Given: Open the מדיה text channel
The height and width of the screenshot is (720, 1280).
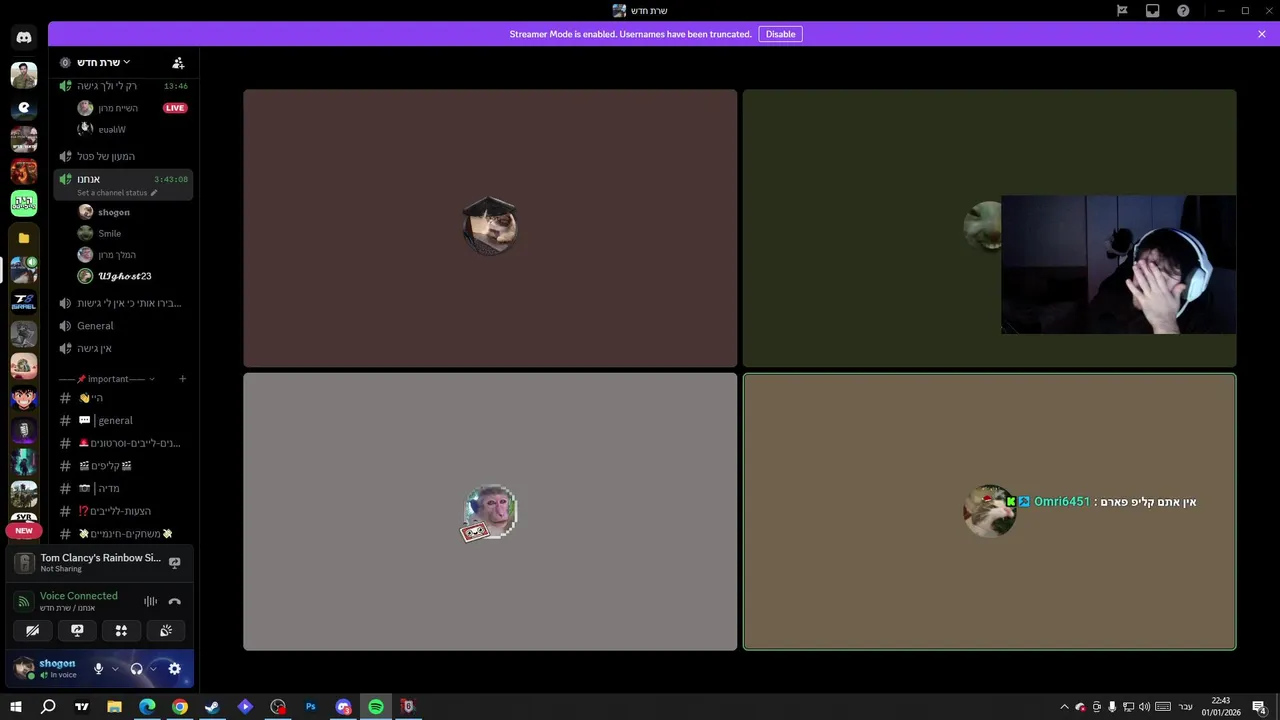Looking at the screenshot, I should pos(123,488).
